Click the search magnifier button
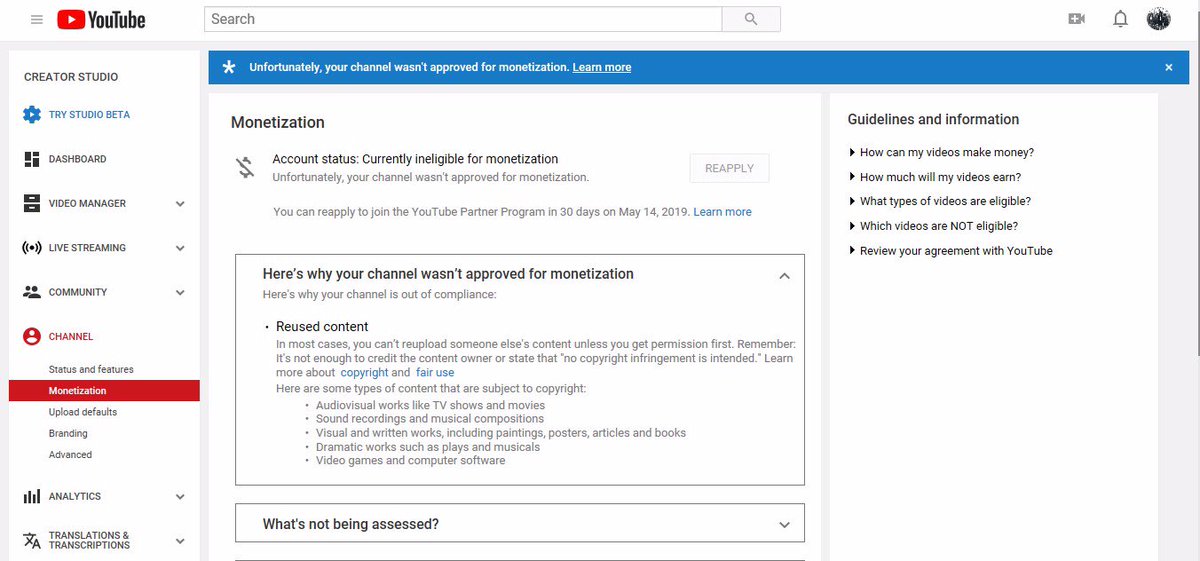Screen dimensions: 1200x561 tap(751, 19)
